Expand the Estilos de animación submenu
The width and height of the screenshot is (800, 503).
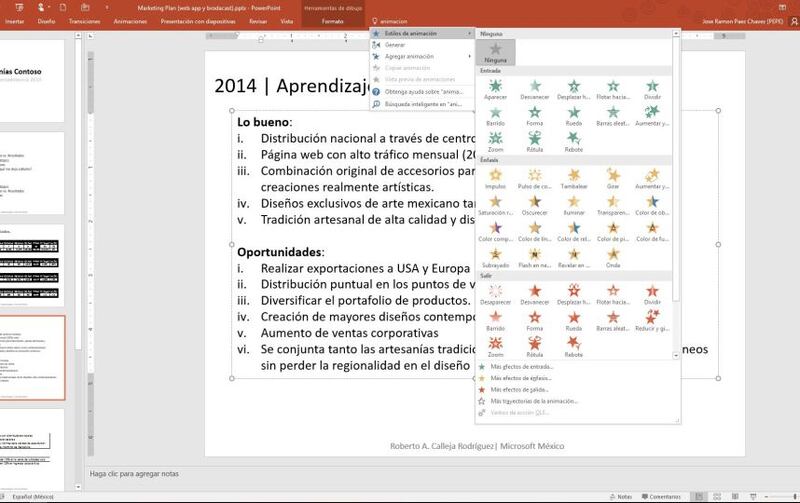422,33
